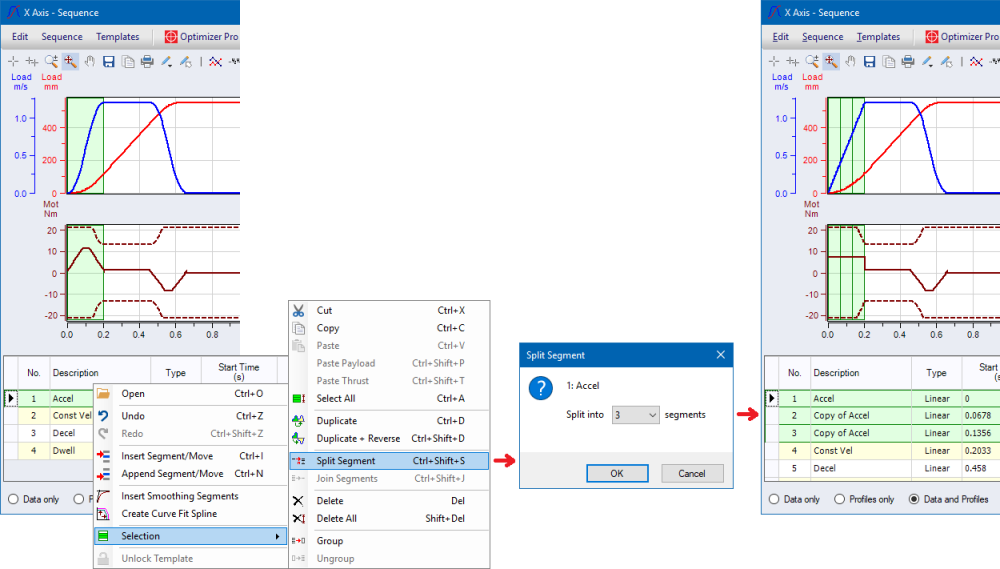Click the save icon in left window toolbar
The width and height of the screenshot is (1000, 569).
click(x=108, y=62)
